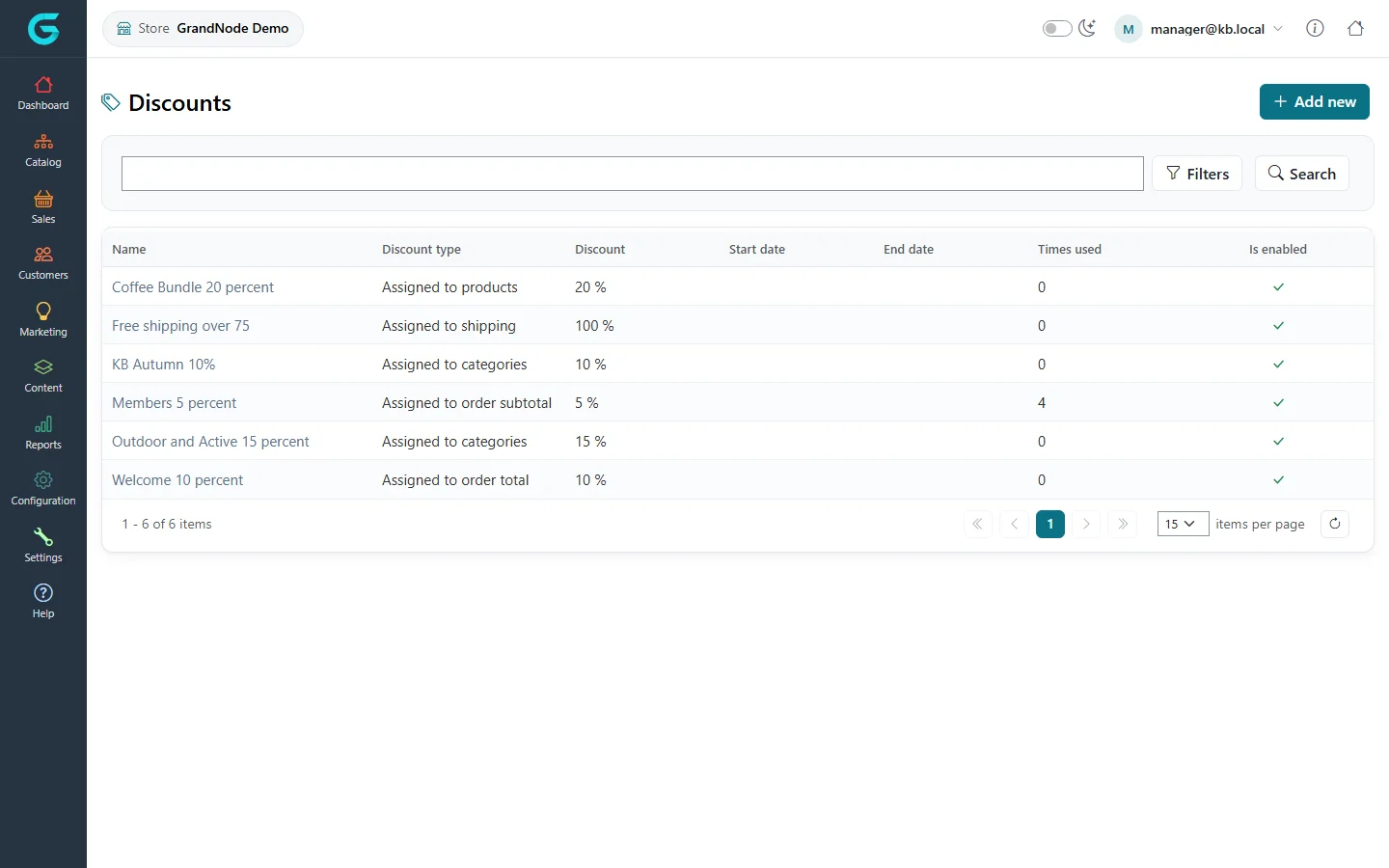Click the info circle icon in header

pyautogui.click(x=1315, y=28)
